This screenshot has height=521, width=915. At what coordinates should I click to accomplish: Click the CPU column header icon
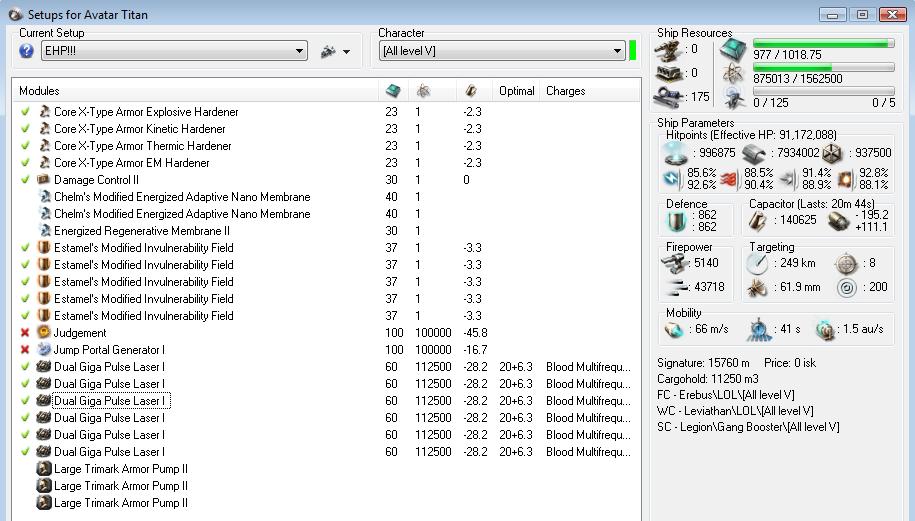point(393,90)
